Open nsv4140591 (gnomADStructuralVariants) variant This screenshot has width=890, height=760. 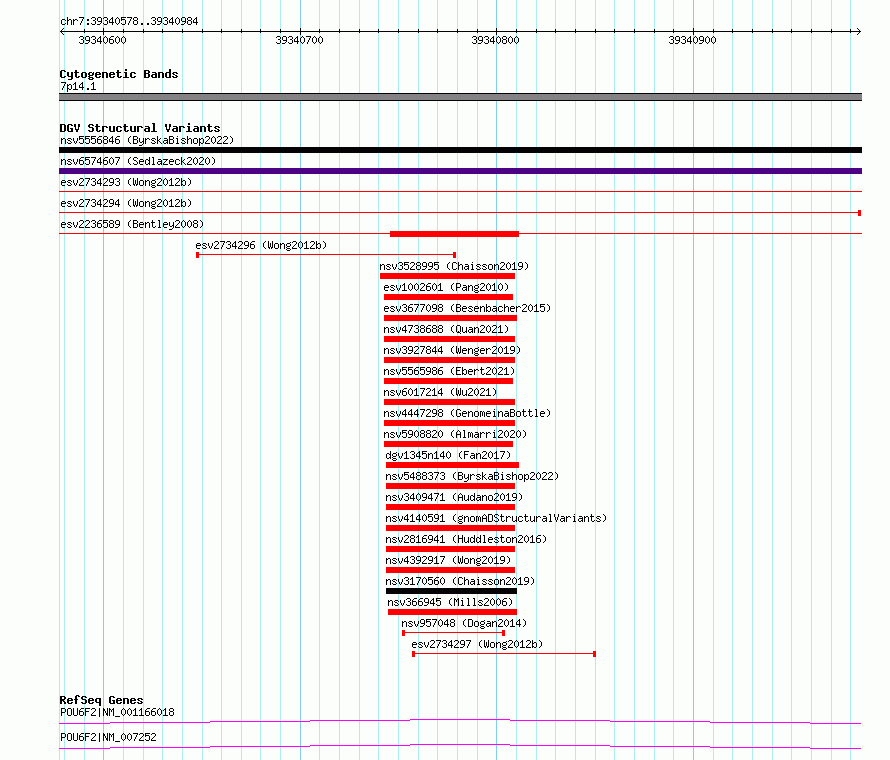coord(496,518)
